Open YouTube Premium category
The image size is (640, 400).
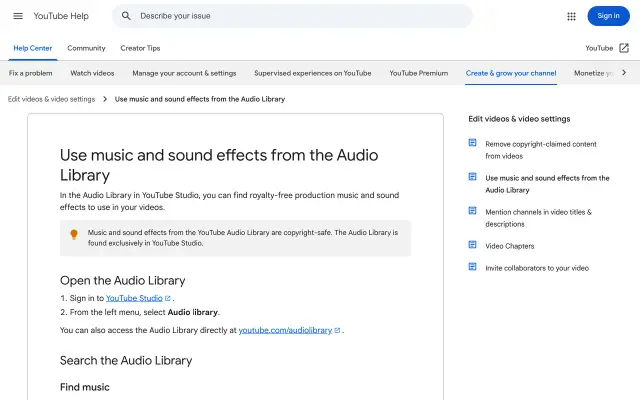point(418,73)
